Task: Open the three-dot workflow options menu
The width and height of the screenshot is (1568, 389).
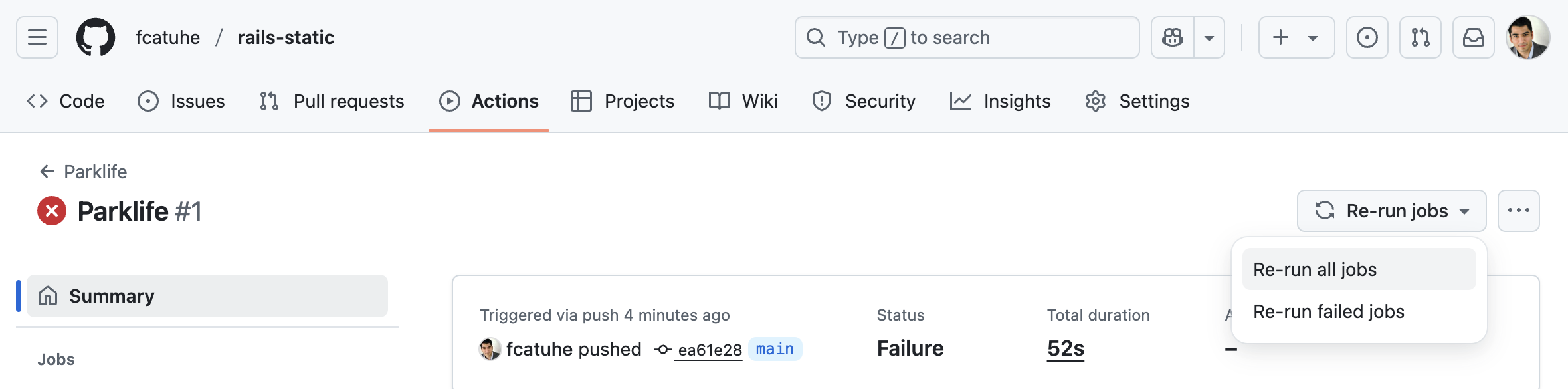Action: point(1519,211)
